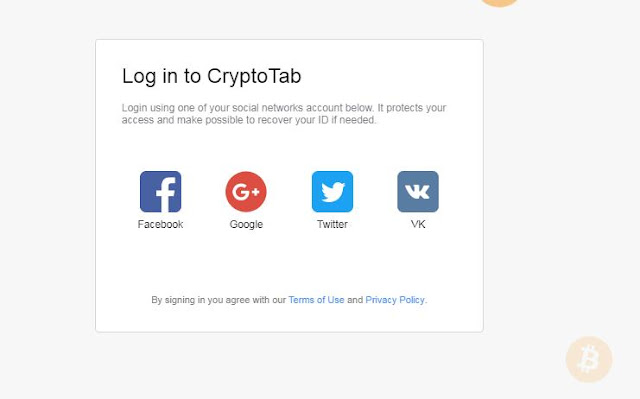Sign in via the Twitter bird icon

pos(332,191)
